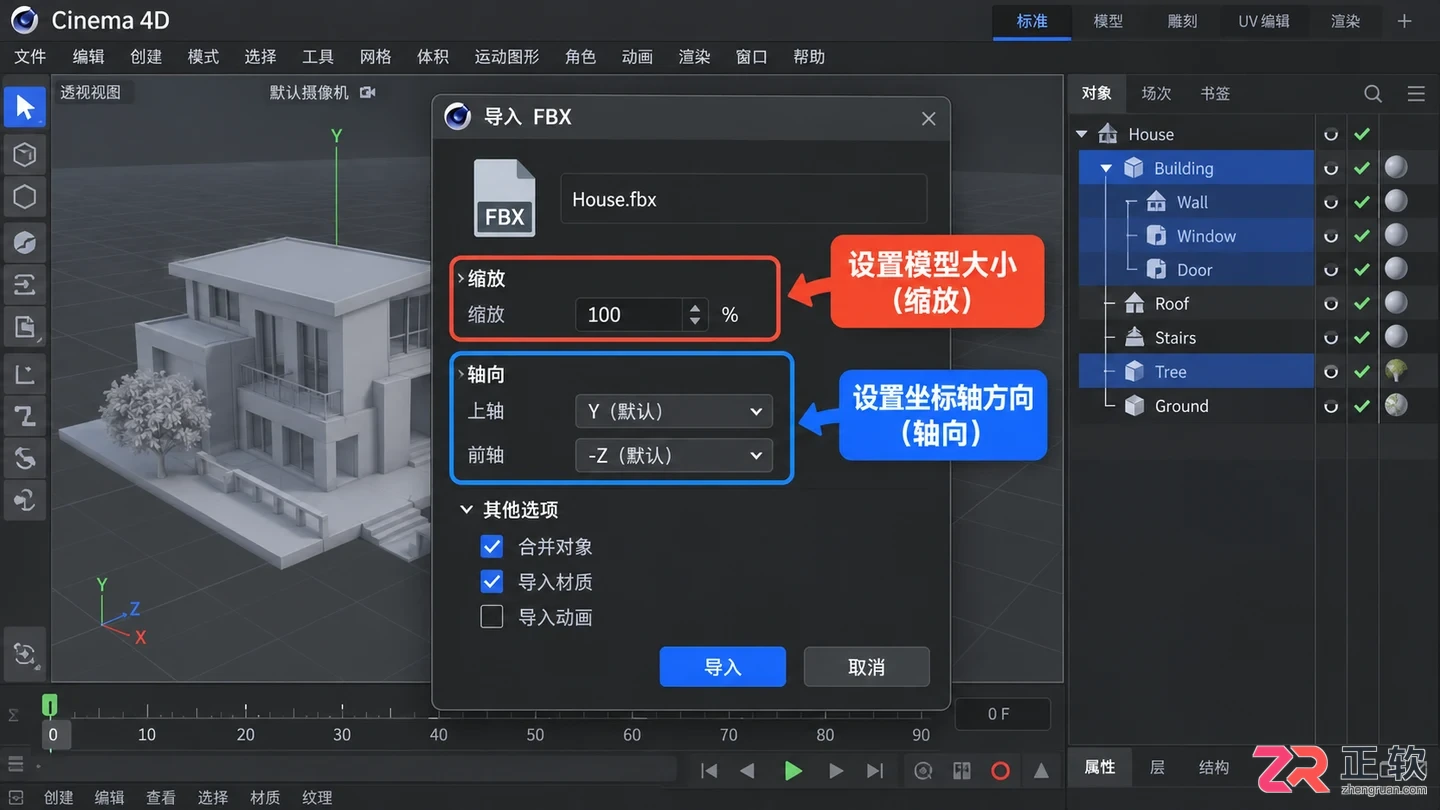1440x810 pixels.
Task: Click the FBX file icon in the dialog
Action: click(x=504, y=198)
